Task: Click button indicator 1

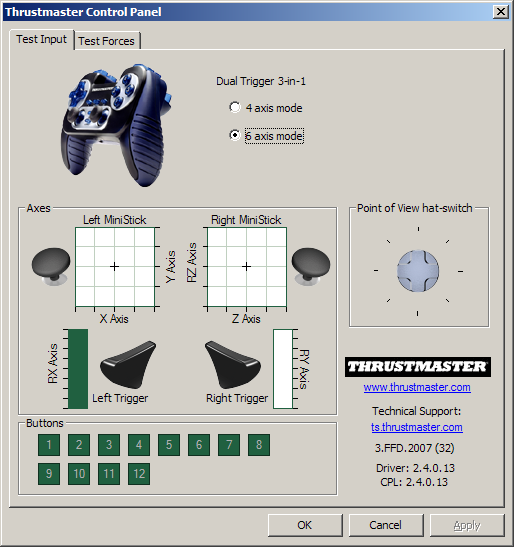Action: pos(49,445)
